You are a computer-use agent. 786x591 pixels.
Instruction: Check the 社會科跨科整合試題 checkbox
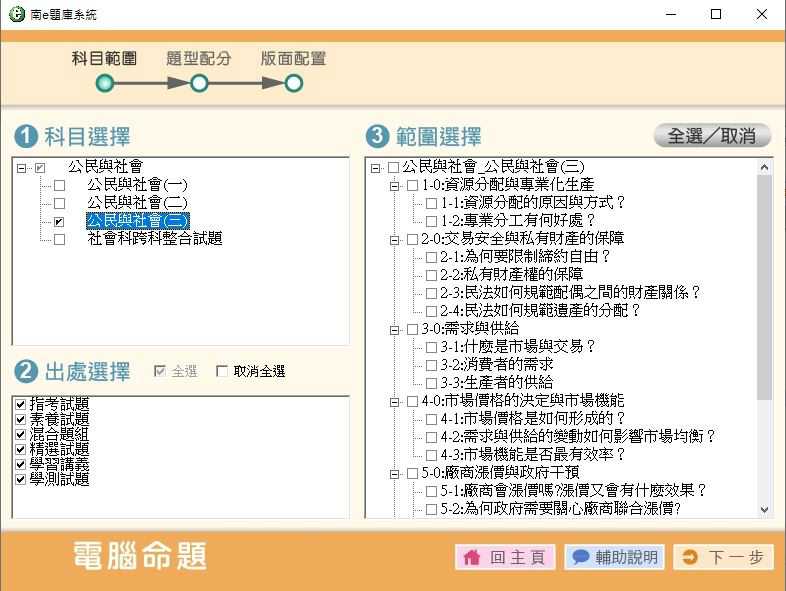pos(60,240)
